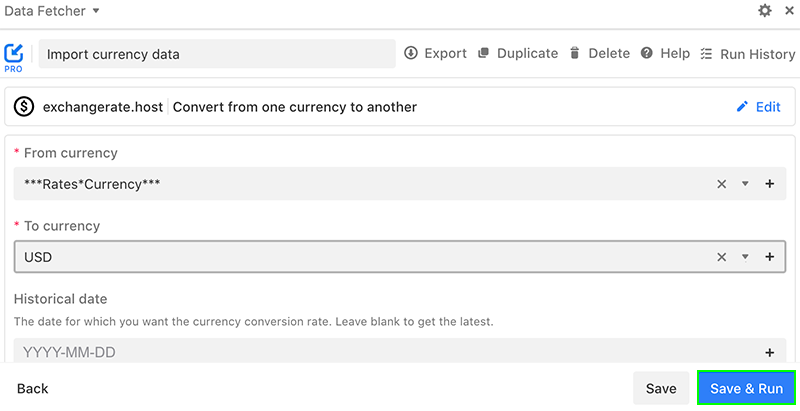The width and height of the screenshot is (800, 411).
Task: Expand the To currency dropdown arrow
Action: pos(745,257)
